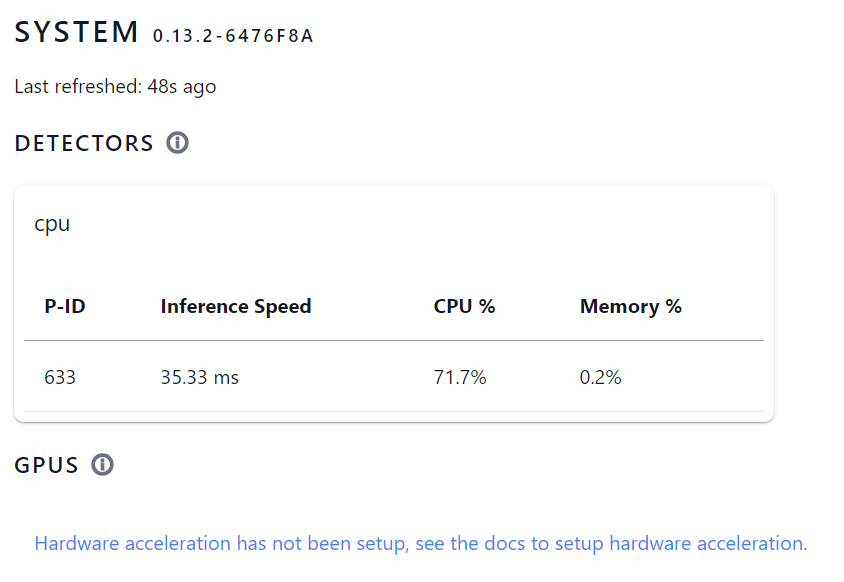Click the 35.33 ms inference speed value
844x582 pixels.
click(x=199, y=377)
